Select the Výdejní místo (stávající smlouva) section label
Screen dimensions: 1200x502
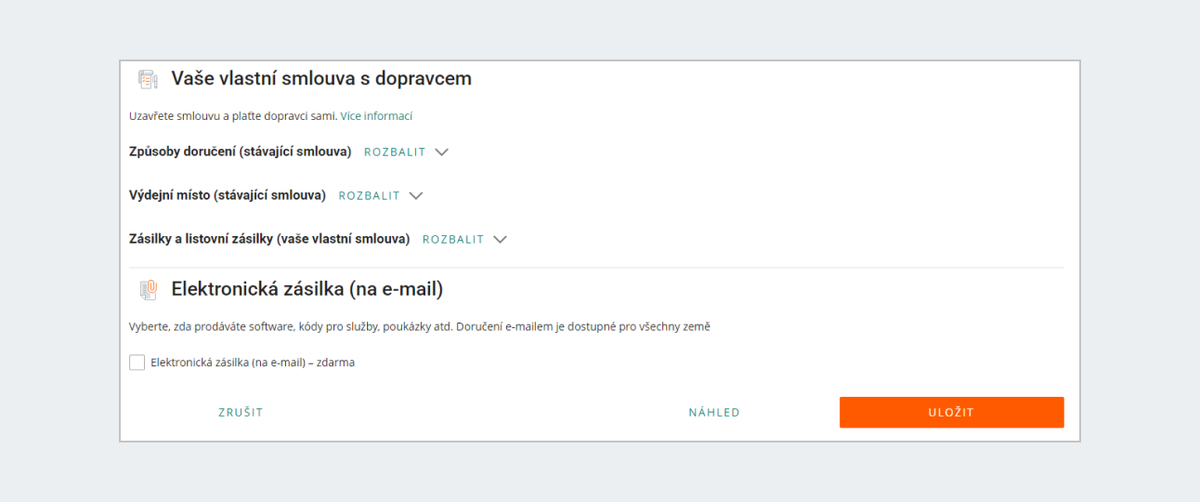(x=228, y=196)
